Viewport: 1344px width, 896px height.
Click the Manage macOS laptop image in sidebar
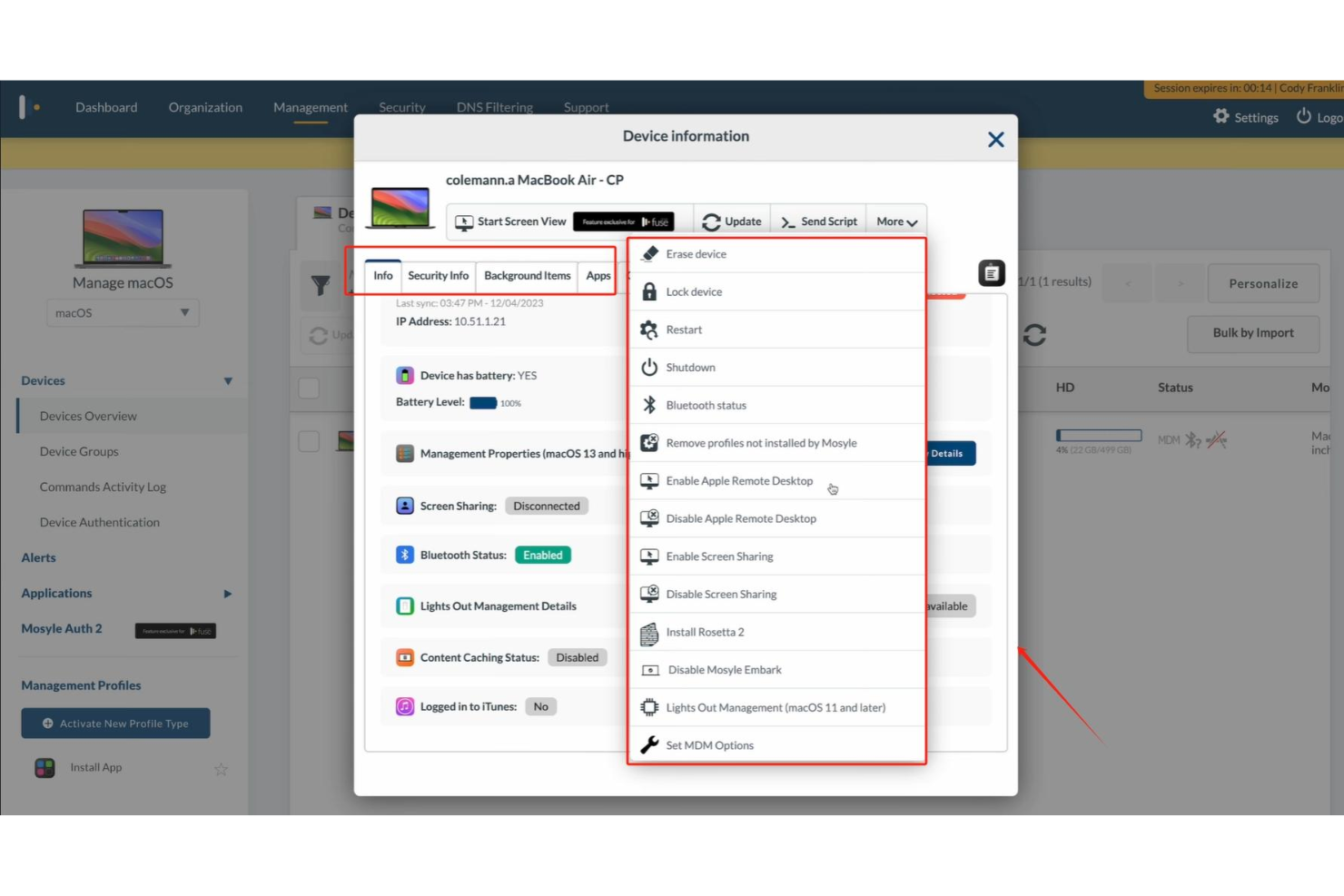tap(124, 238)
